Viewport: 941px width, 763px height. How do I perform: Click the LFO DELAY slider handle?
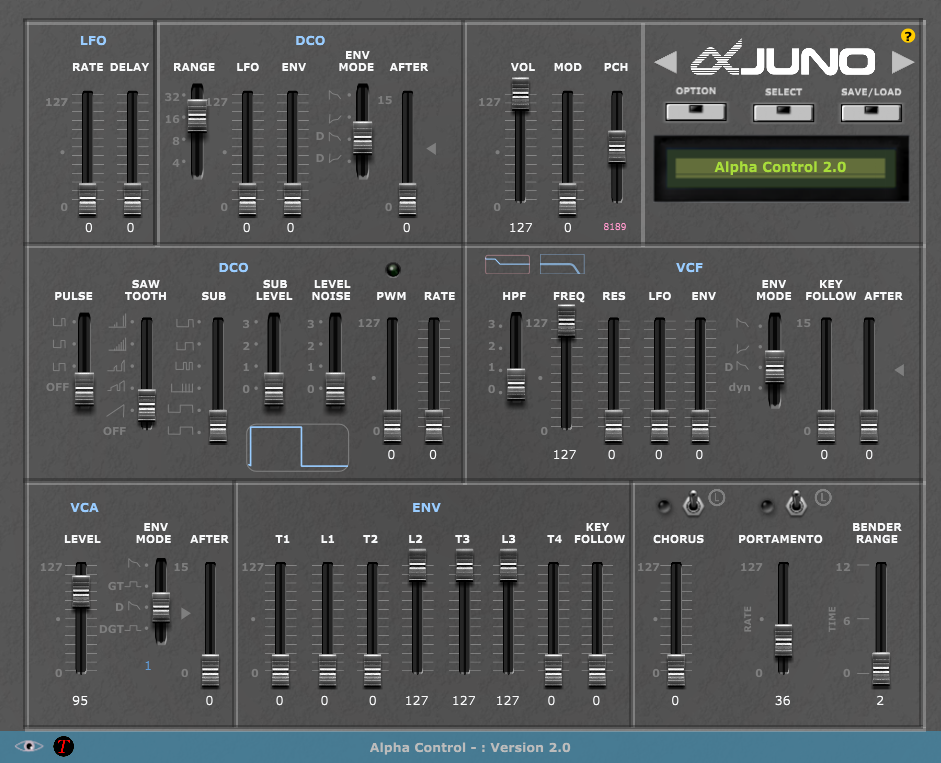132,200
